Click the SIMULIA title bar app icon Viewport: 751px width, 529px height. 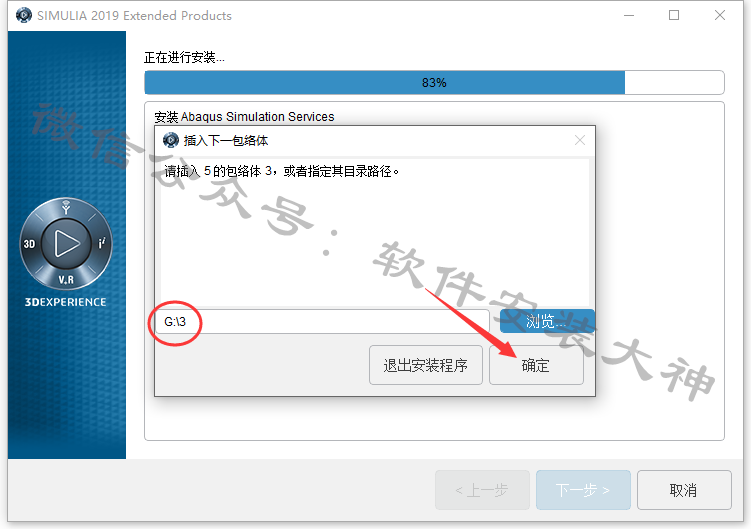click(x=23, y=15)
